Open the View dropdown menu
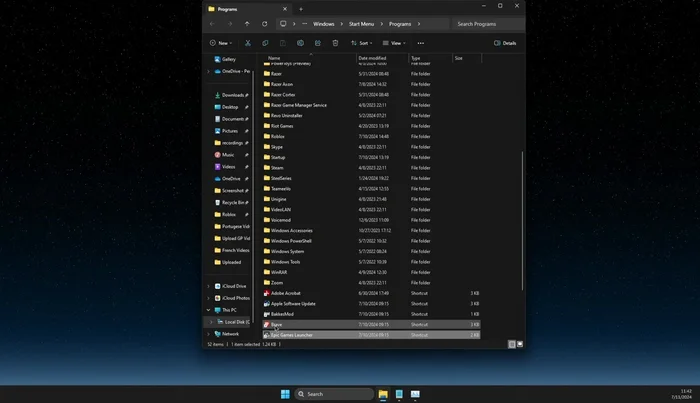 [394, 43]
